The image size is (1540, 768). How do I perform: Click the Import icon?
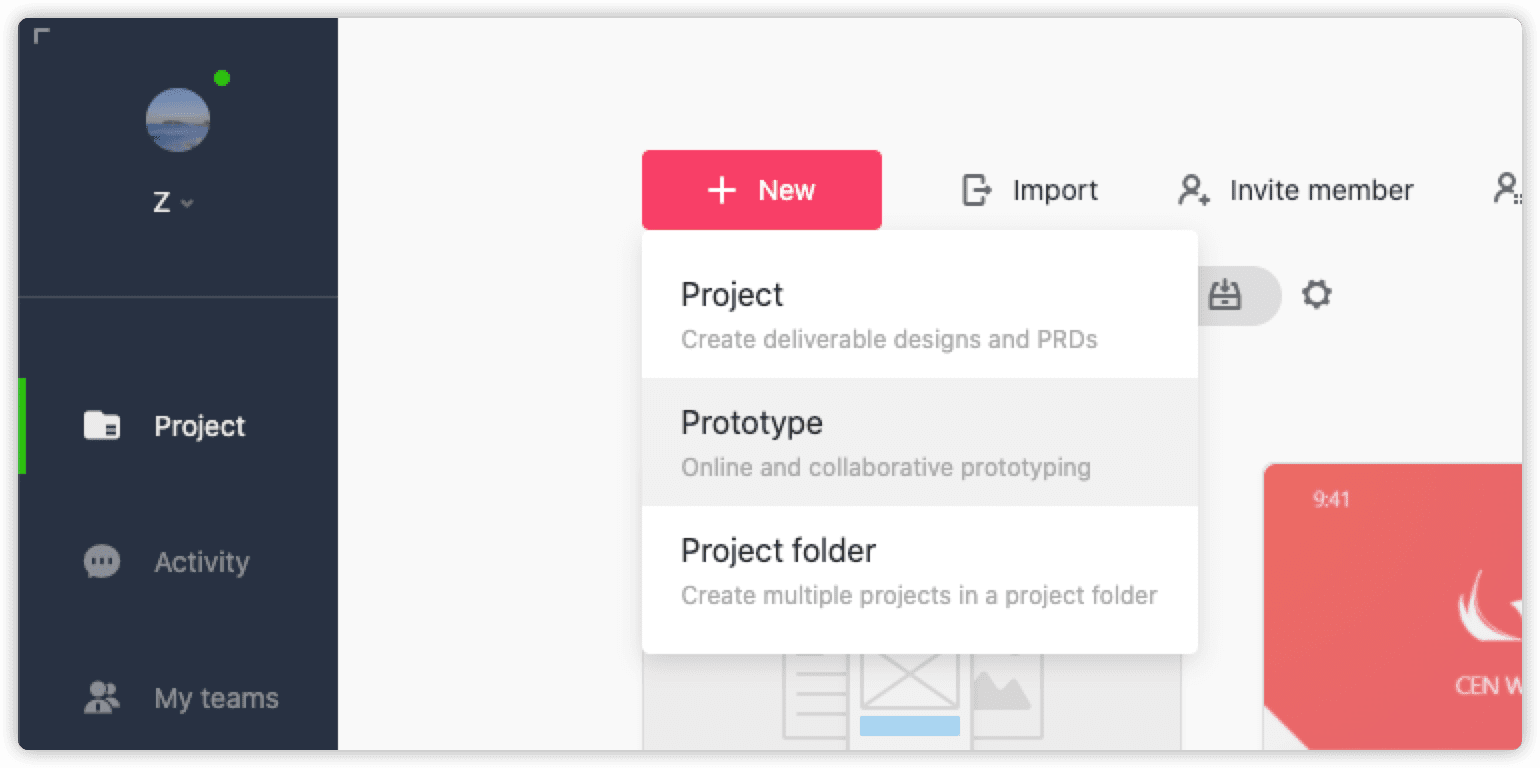click(x=977, y=190)
